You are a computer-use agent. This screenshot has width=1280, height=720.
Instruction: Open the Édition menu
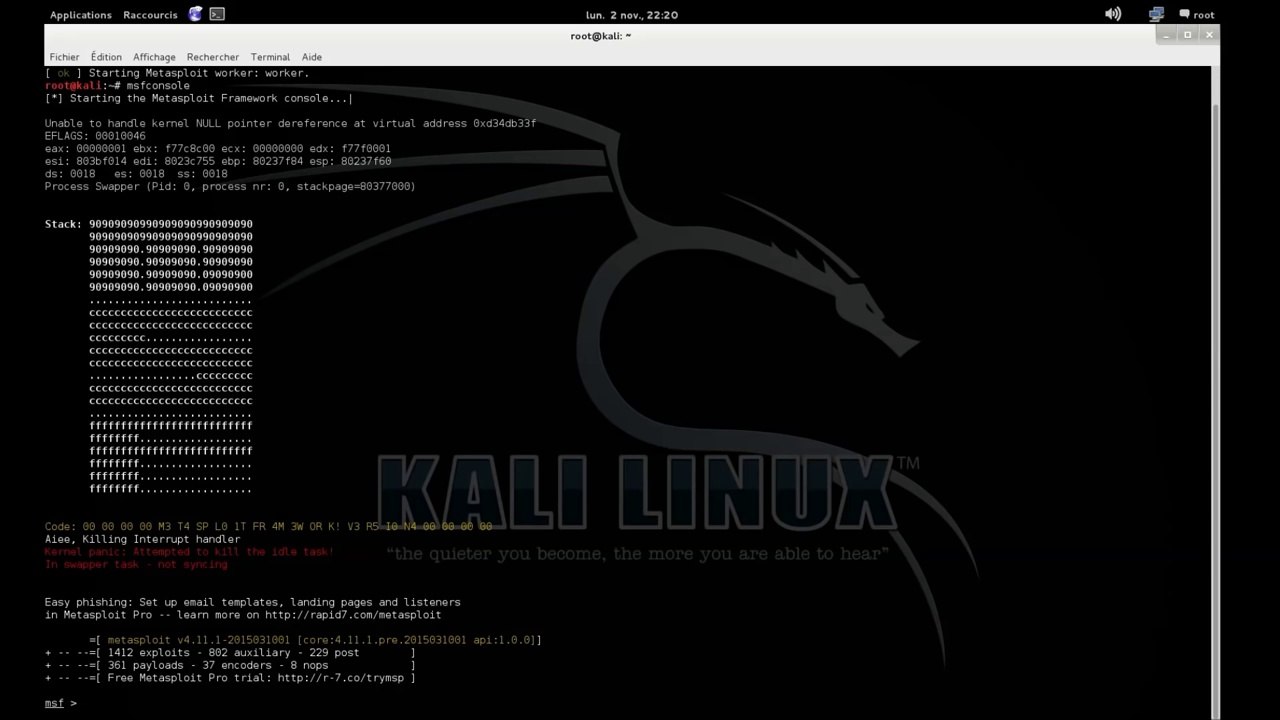[106, 57]
